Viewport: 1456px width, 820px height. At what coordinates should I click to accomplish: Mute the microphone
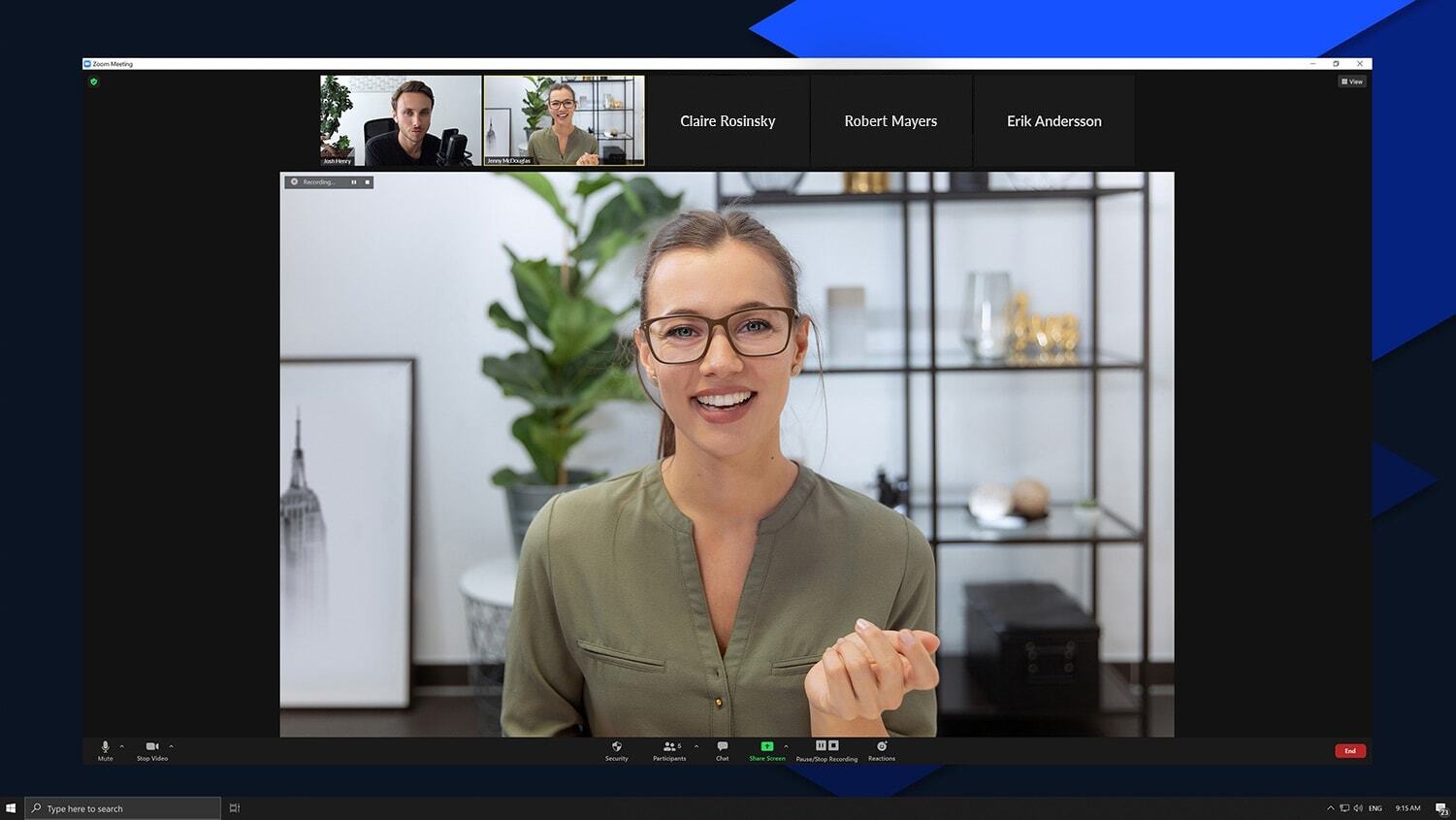click(105, 749)
